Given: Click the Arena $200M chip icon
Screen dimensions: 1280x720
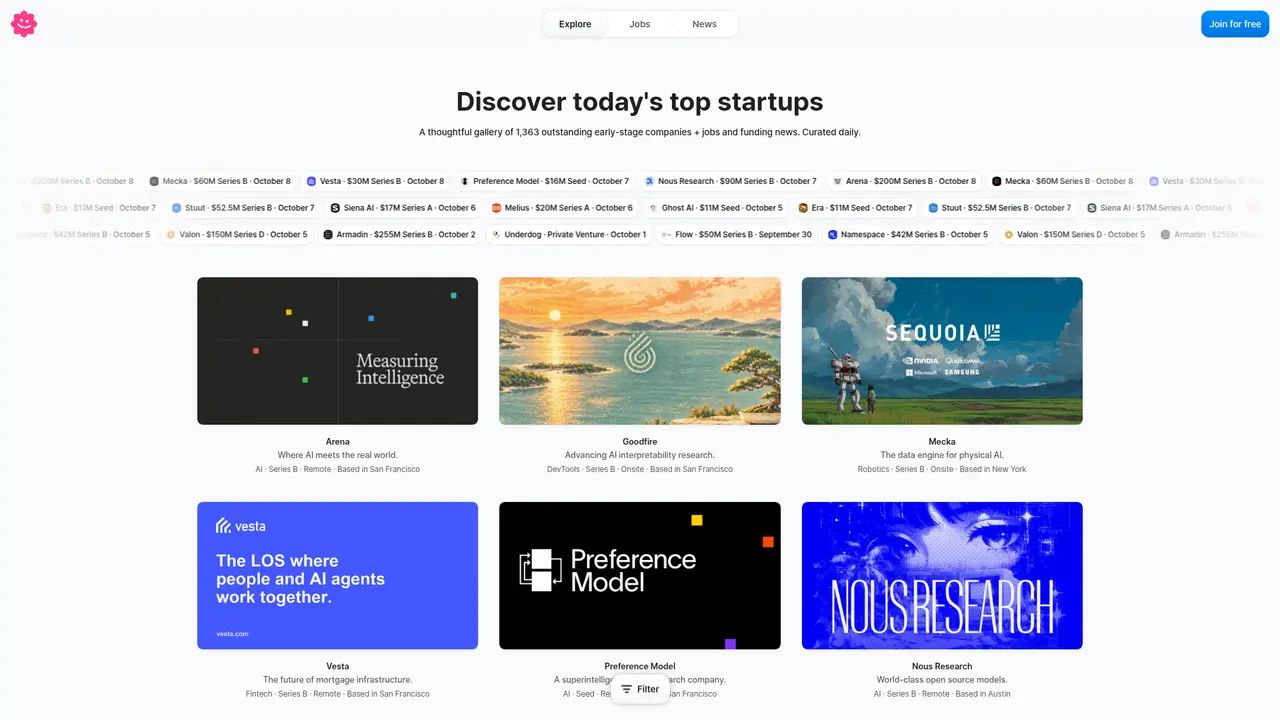Looking at the screenshot, I should (x=837, y=182).
